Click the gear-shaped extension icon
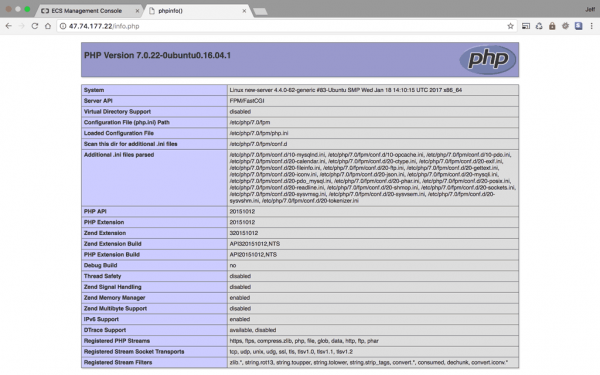 point(565,26)
